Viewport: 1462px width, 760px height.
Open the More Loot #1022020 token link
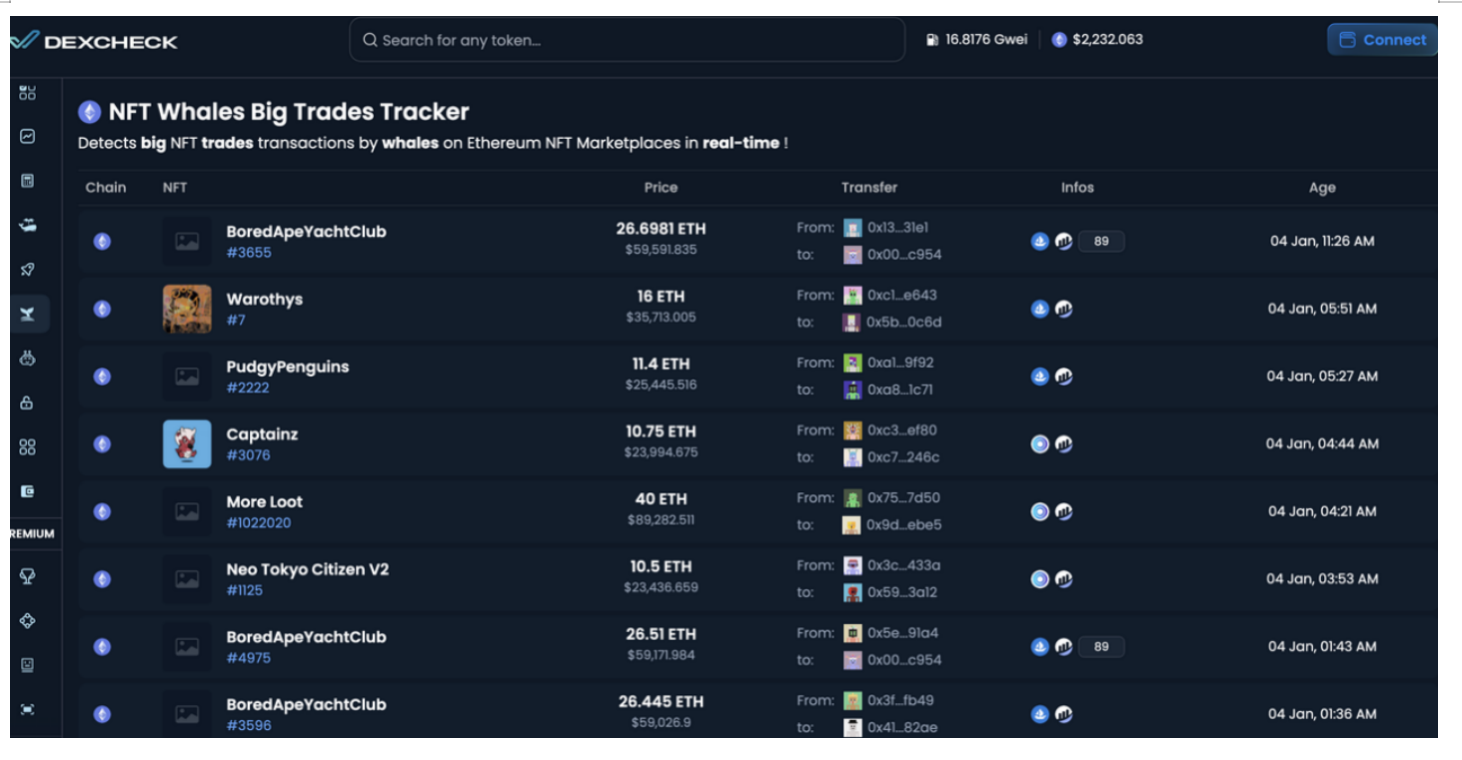(x=259, y=523)
